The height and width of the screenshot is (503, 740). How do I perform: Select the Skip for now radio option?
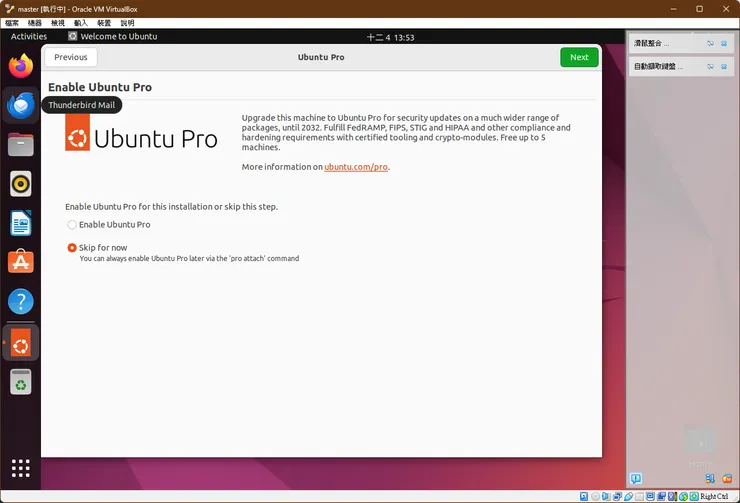(x=72, y=247)
